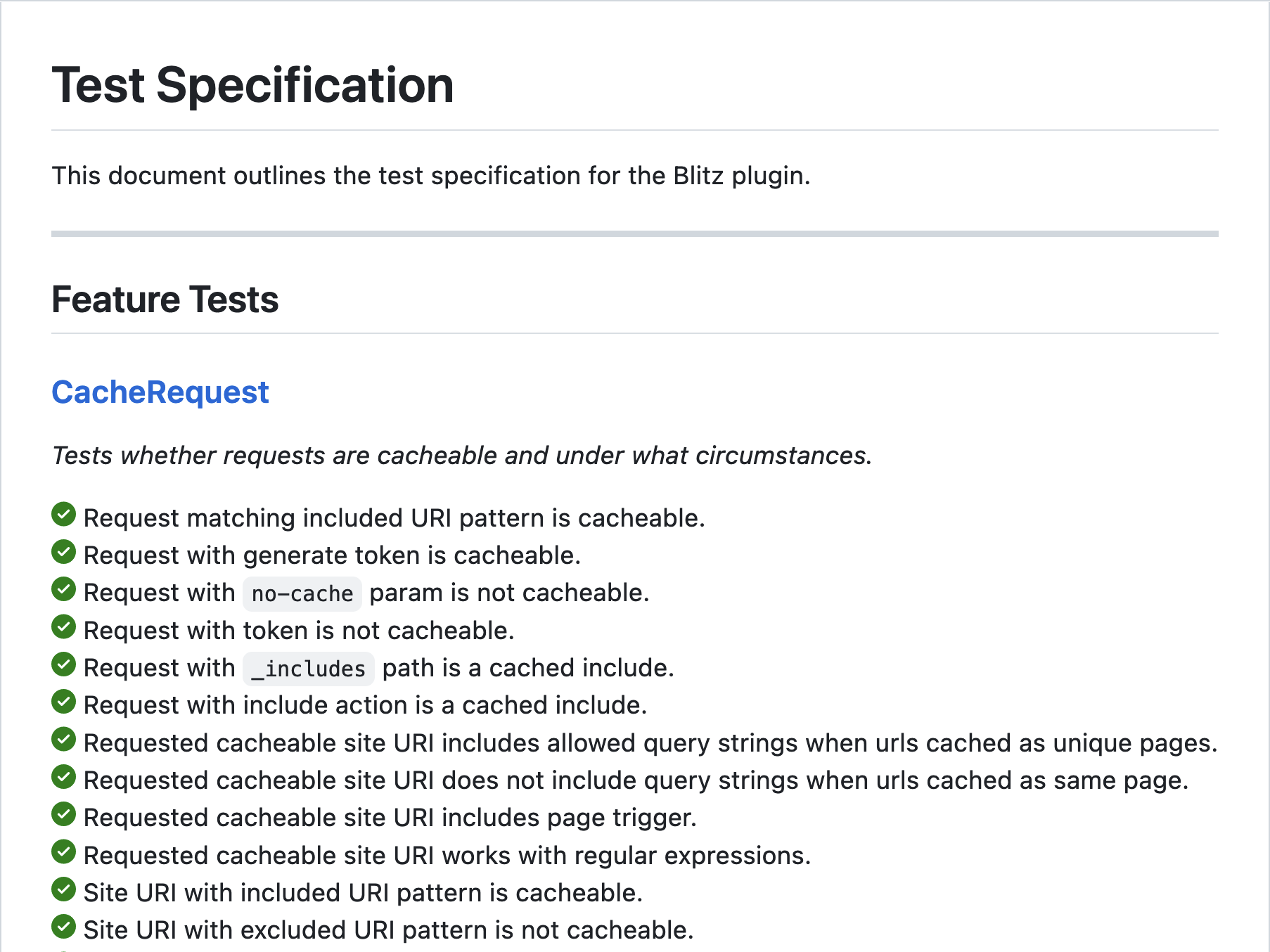The width and height of the screenshot is (1270, 952).
Task: Click checkmark icon beside 'Request with generate token'
Action: point(63,552)
